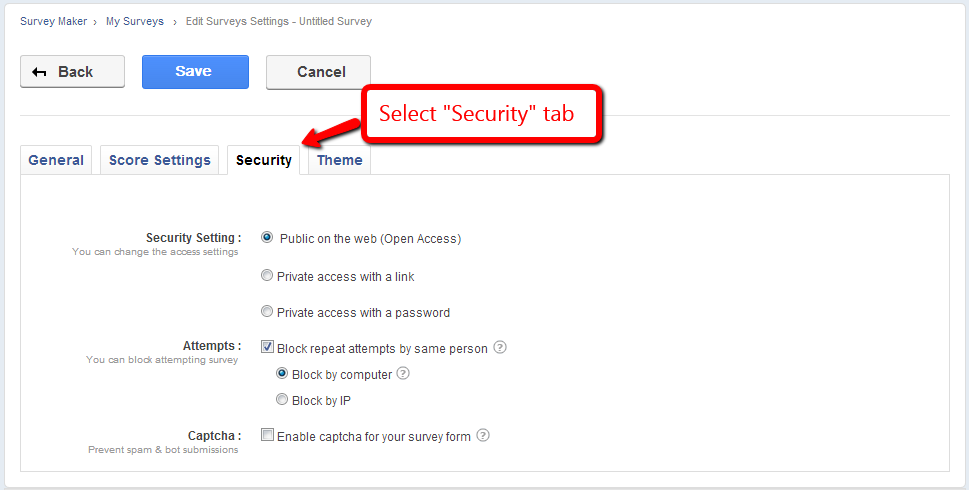Select Public on the web radio button

pos(267,238)
